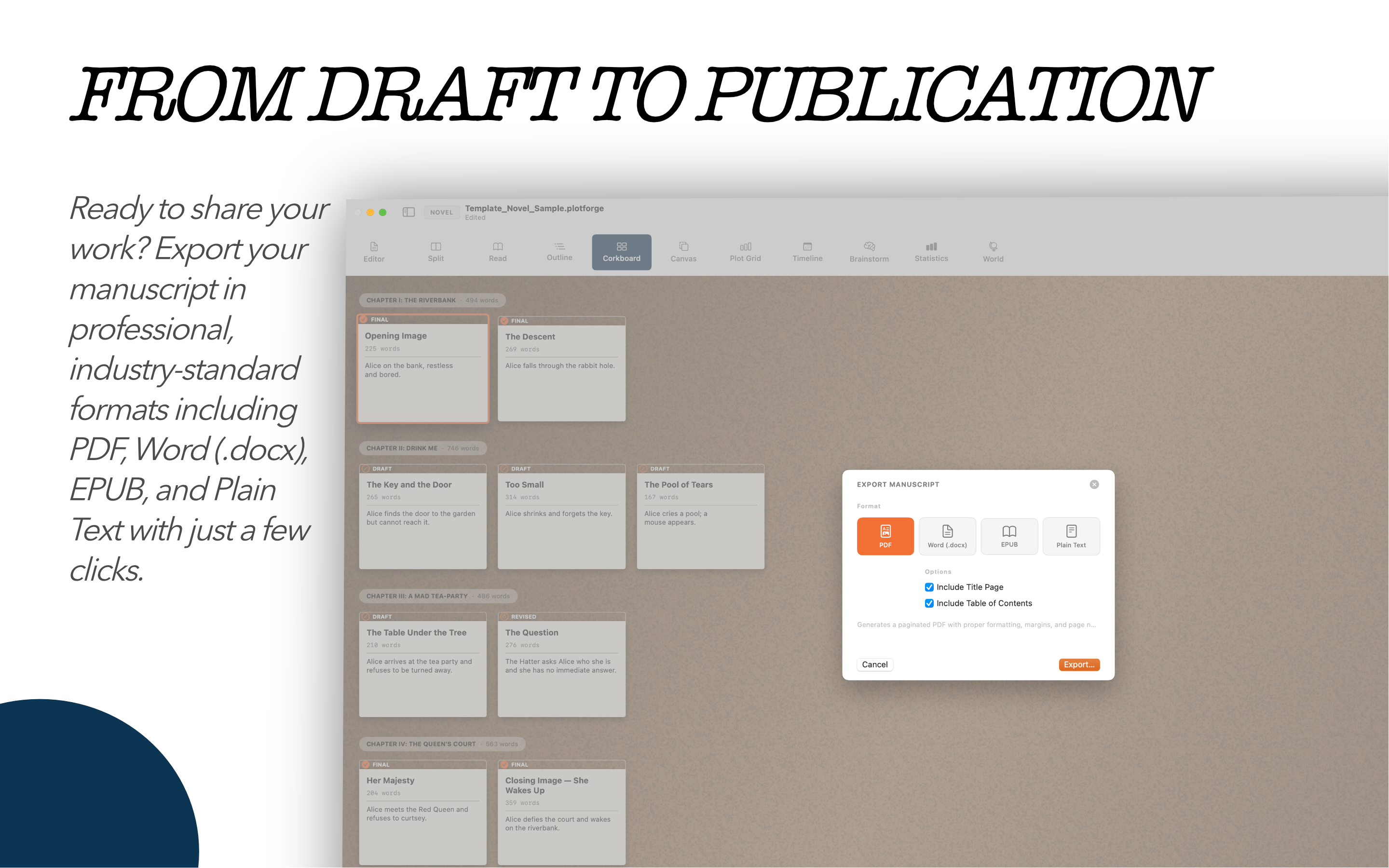
Task: Open the Read view
Action: [x=498, y=252]
